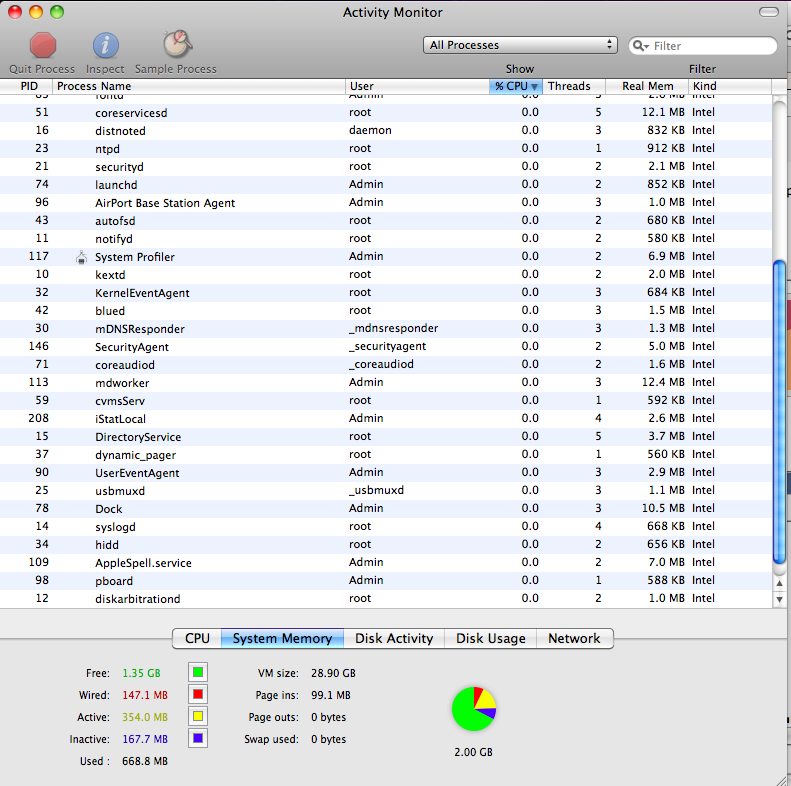Select the AirPort Base Station Agent row
Screen dimensions: 791x786
[386, 203]
